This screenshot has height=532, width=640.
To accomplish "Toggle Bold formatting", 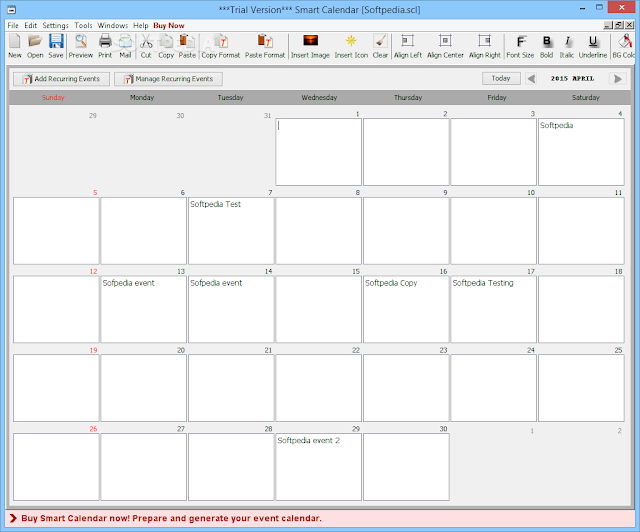I will point(547,46).
